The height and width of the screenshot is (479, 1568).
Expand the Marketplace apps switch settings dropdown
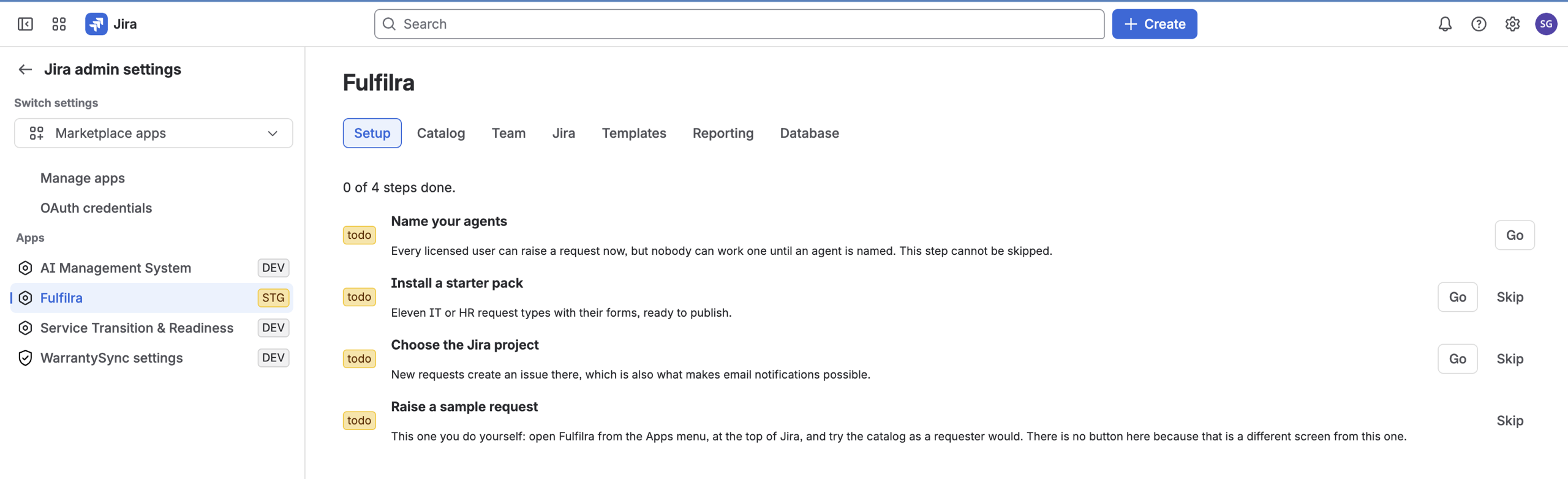153,133
